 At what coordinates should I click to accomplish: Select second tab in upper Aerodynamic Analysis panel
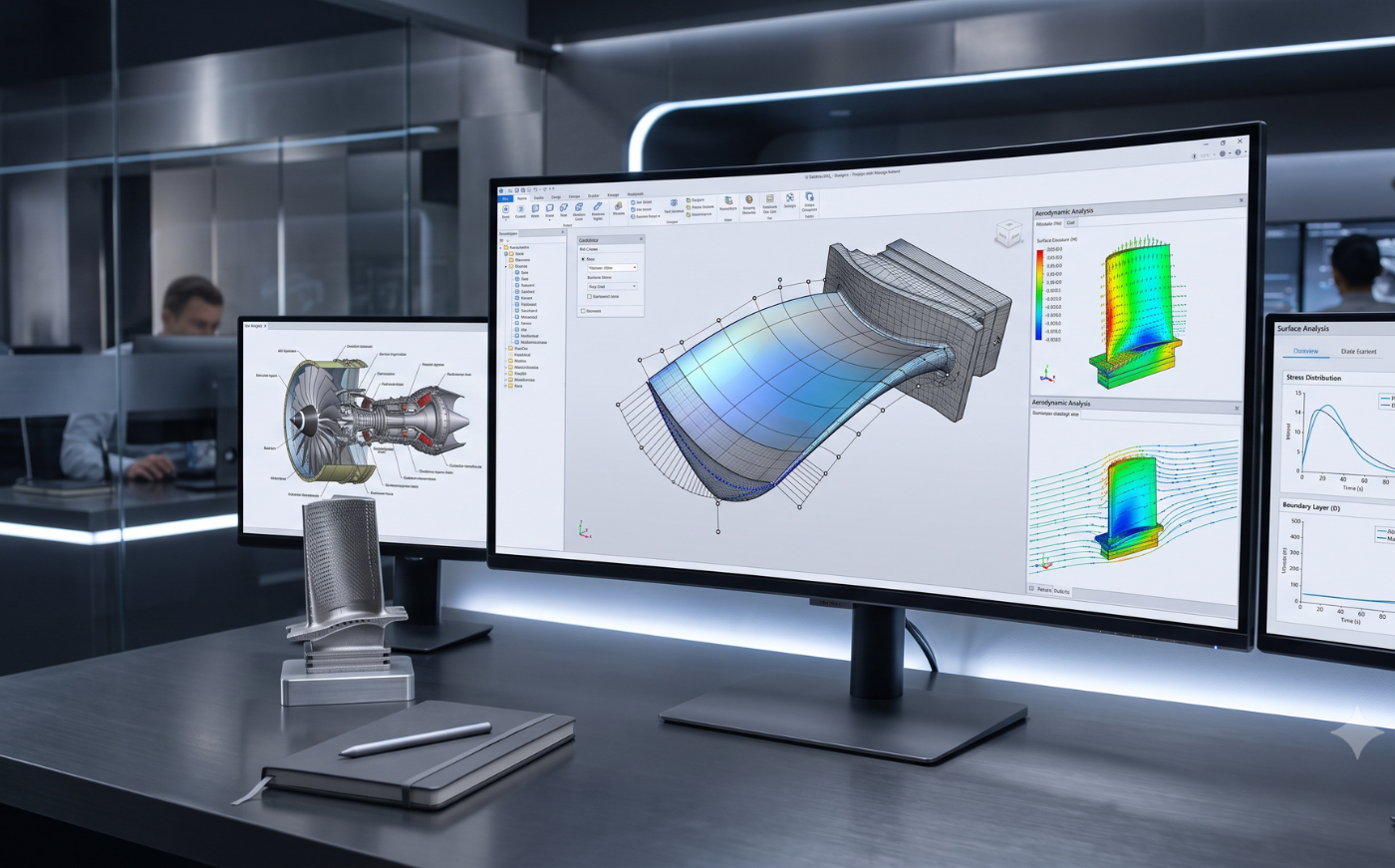[x=1071, y=223]
